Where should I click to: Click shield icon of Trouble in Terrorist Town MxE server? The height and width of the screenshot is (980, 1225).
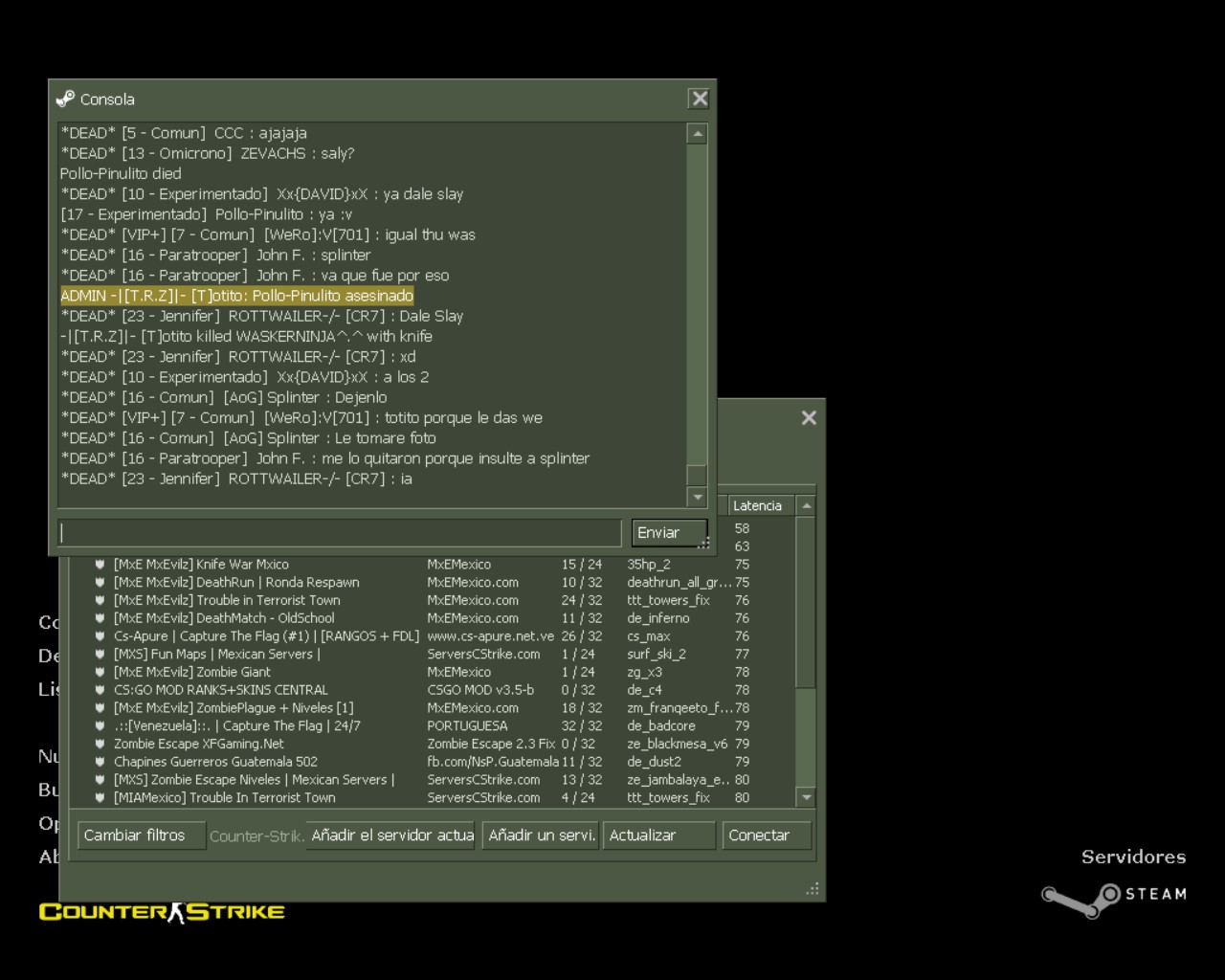coord(100,600)
